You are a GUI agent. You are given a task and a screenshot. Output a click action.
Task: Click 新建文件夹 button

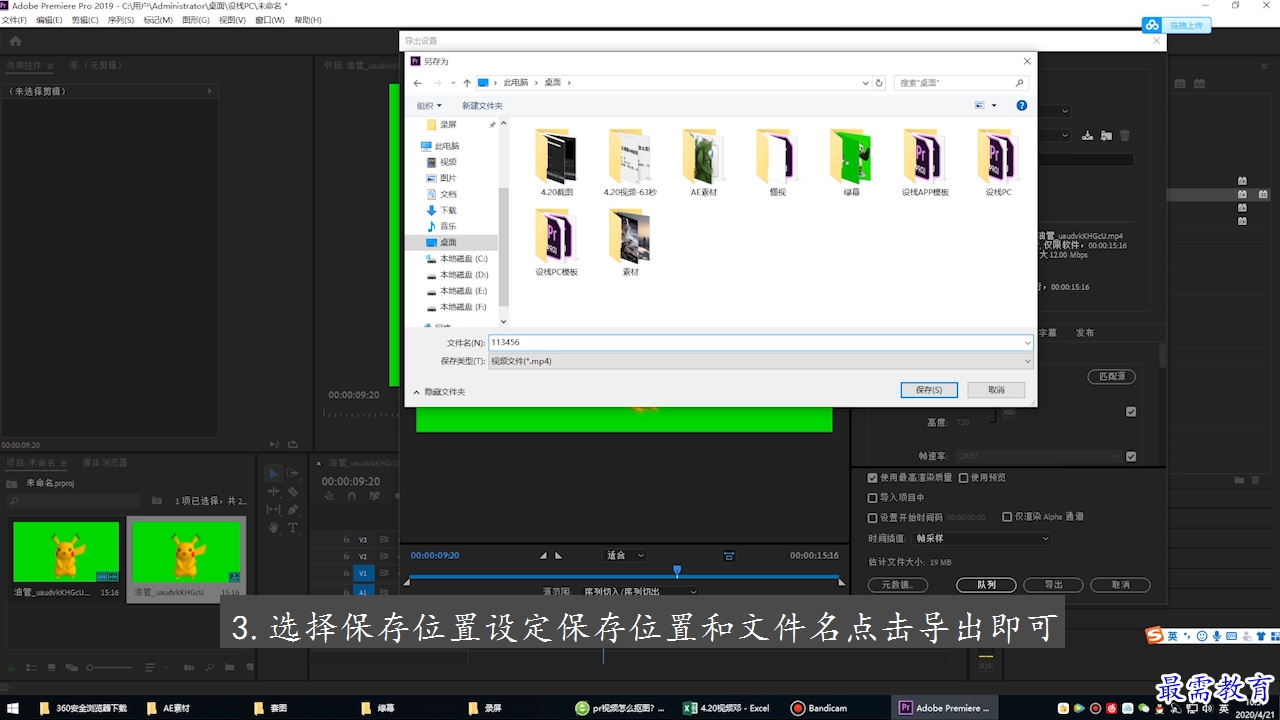tap(482, 105)
